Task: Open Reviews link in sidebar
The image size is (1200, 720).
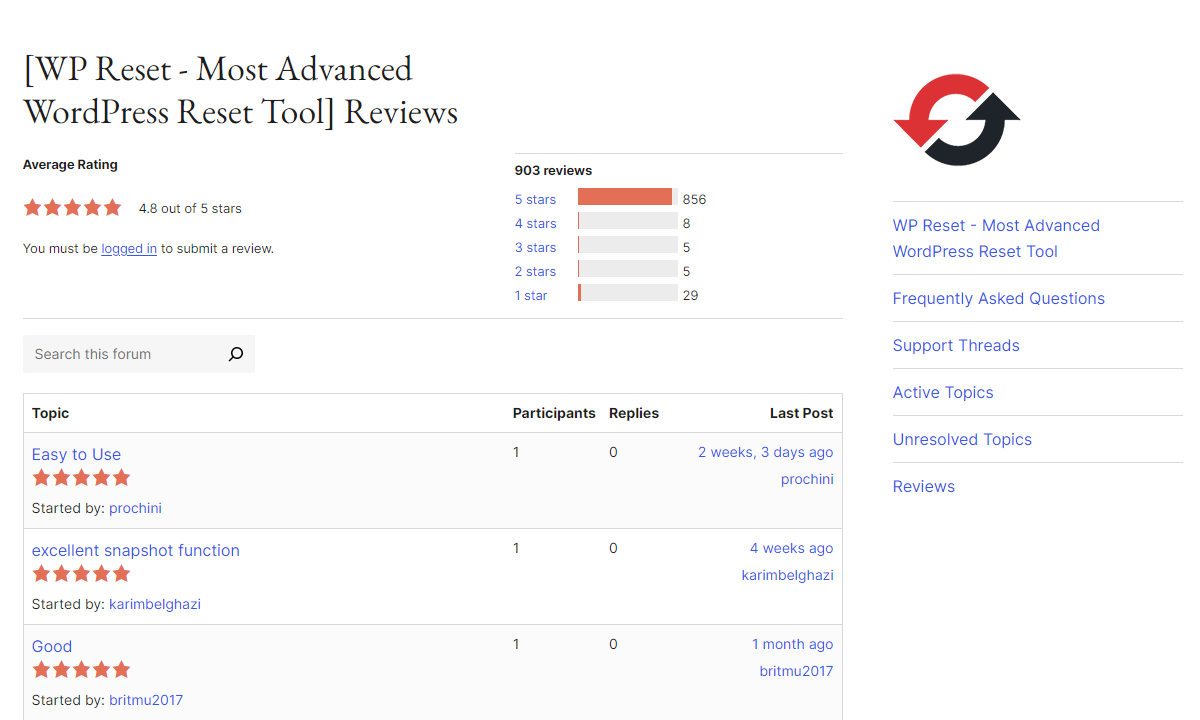Action: click(924, 486)
